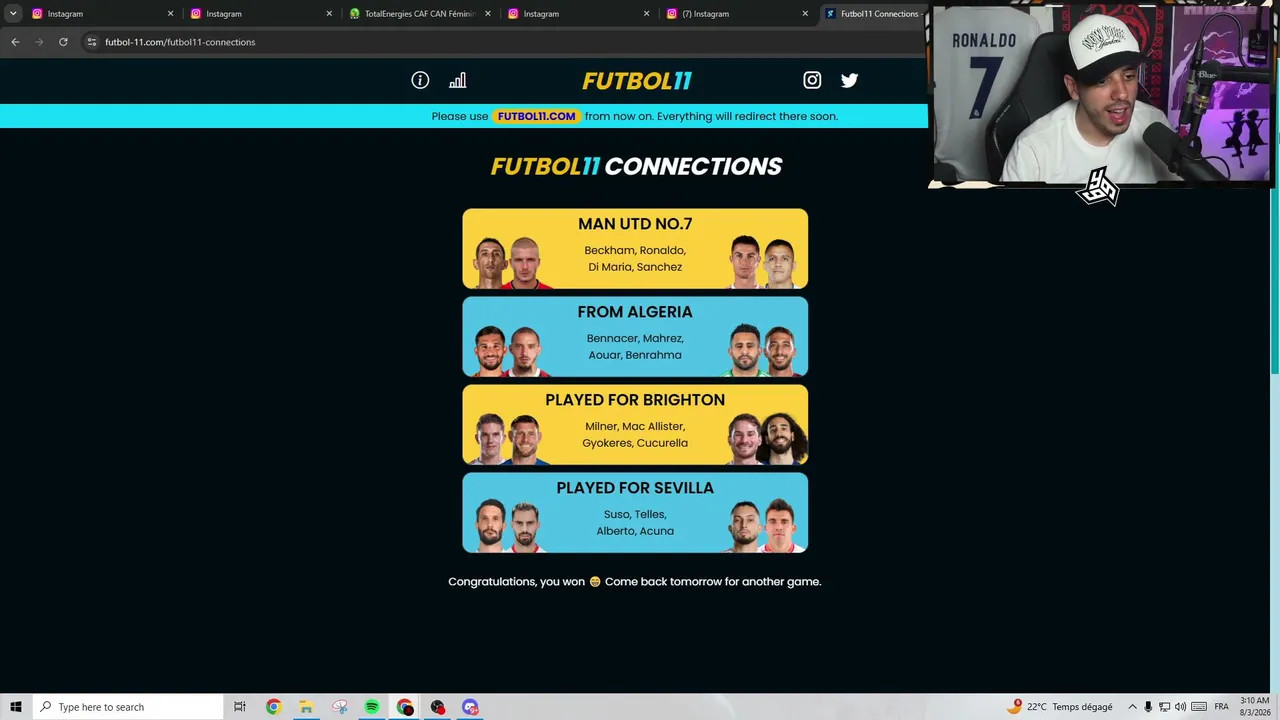Click the Type here to search box
The height and width of the screenshot is (720, 1280).
[127, 707]
